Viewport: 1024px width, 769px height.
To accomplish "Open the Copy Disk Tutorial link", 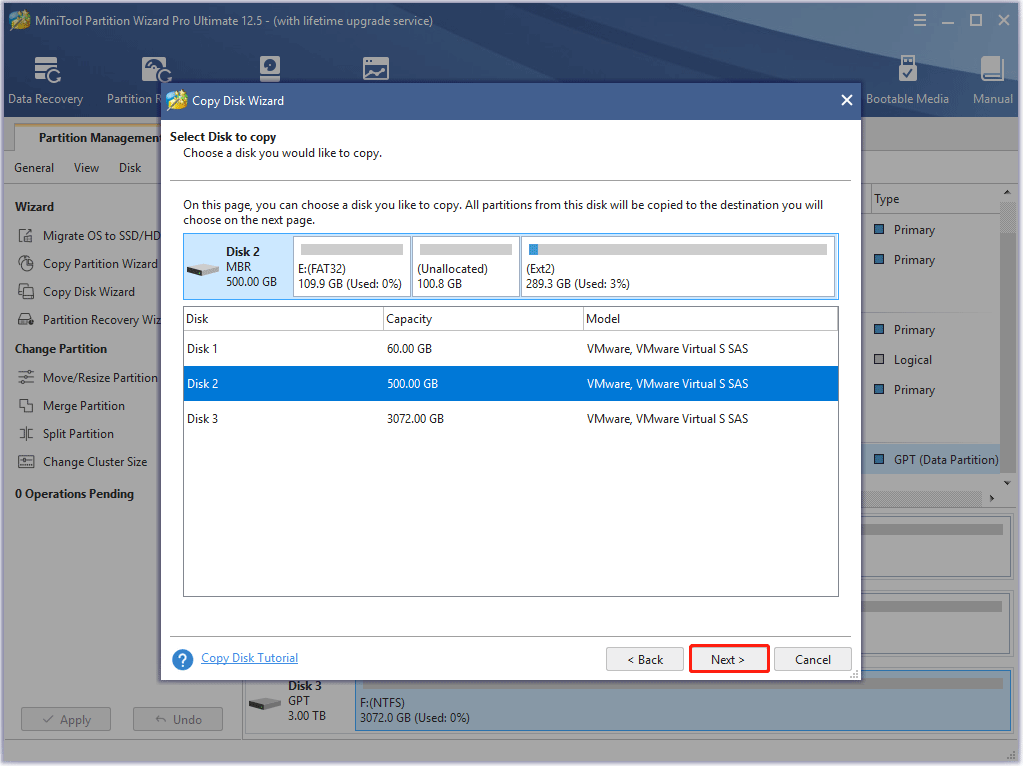I will (x=248, y=658).
